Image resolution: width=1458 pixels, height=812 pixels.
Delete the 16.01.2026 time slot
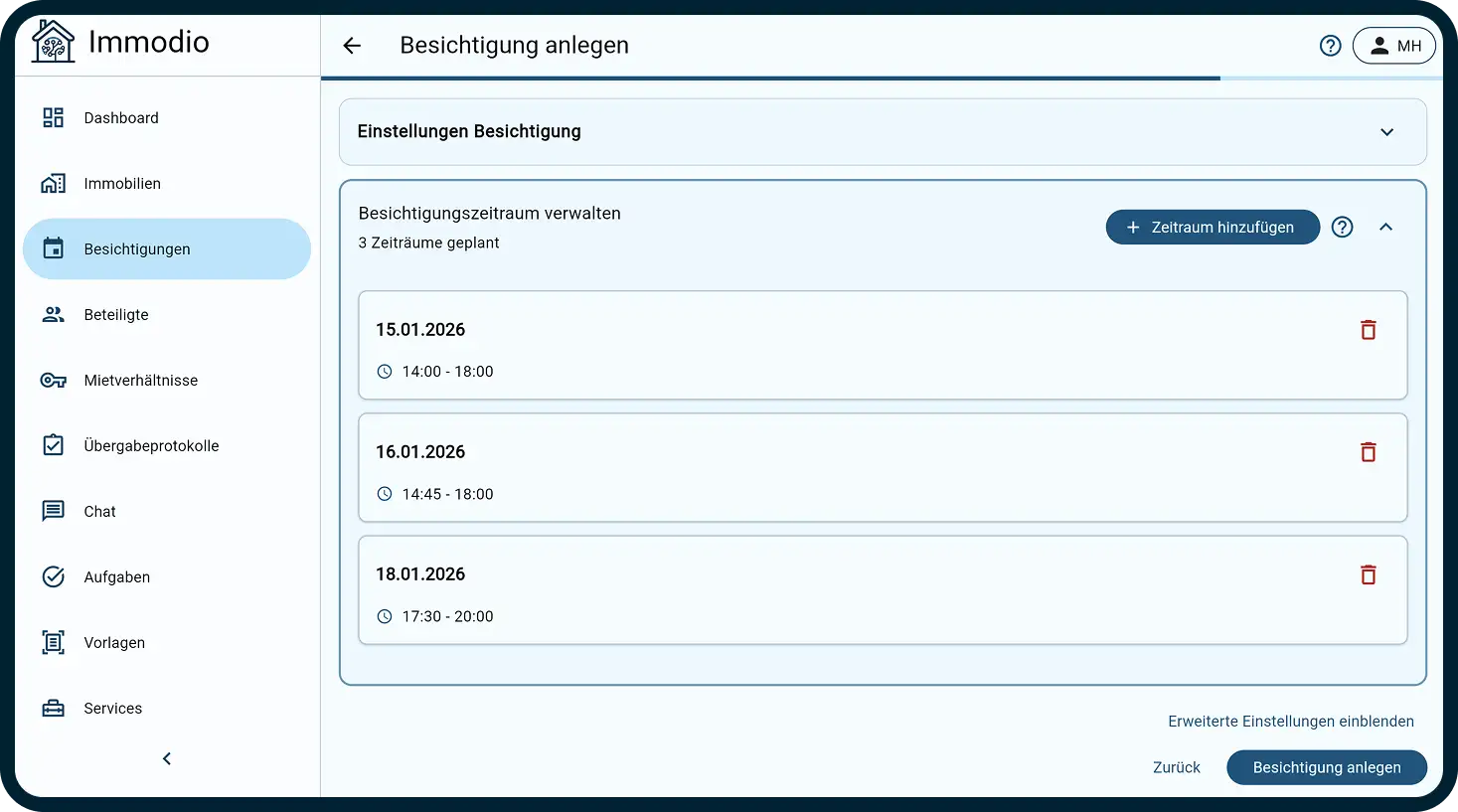coord(1369,452)
